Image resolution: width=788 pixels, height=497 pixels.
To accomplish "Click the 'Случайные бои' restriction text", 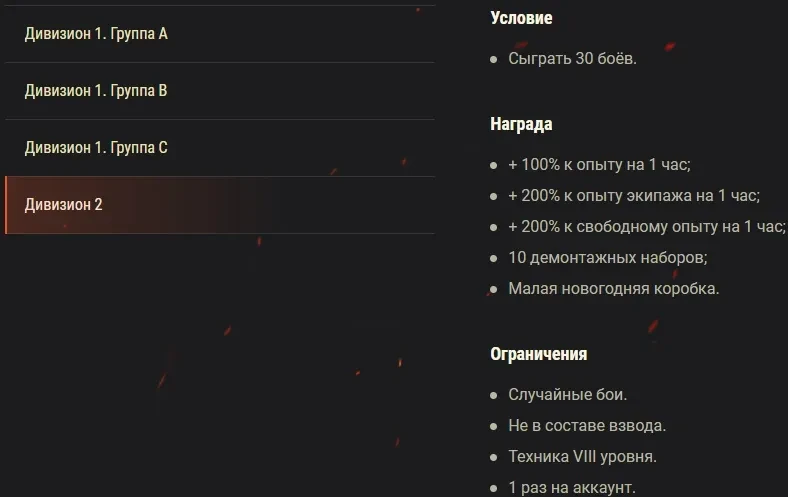I will click(x=567, y=395).
